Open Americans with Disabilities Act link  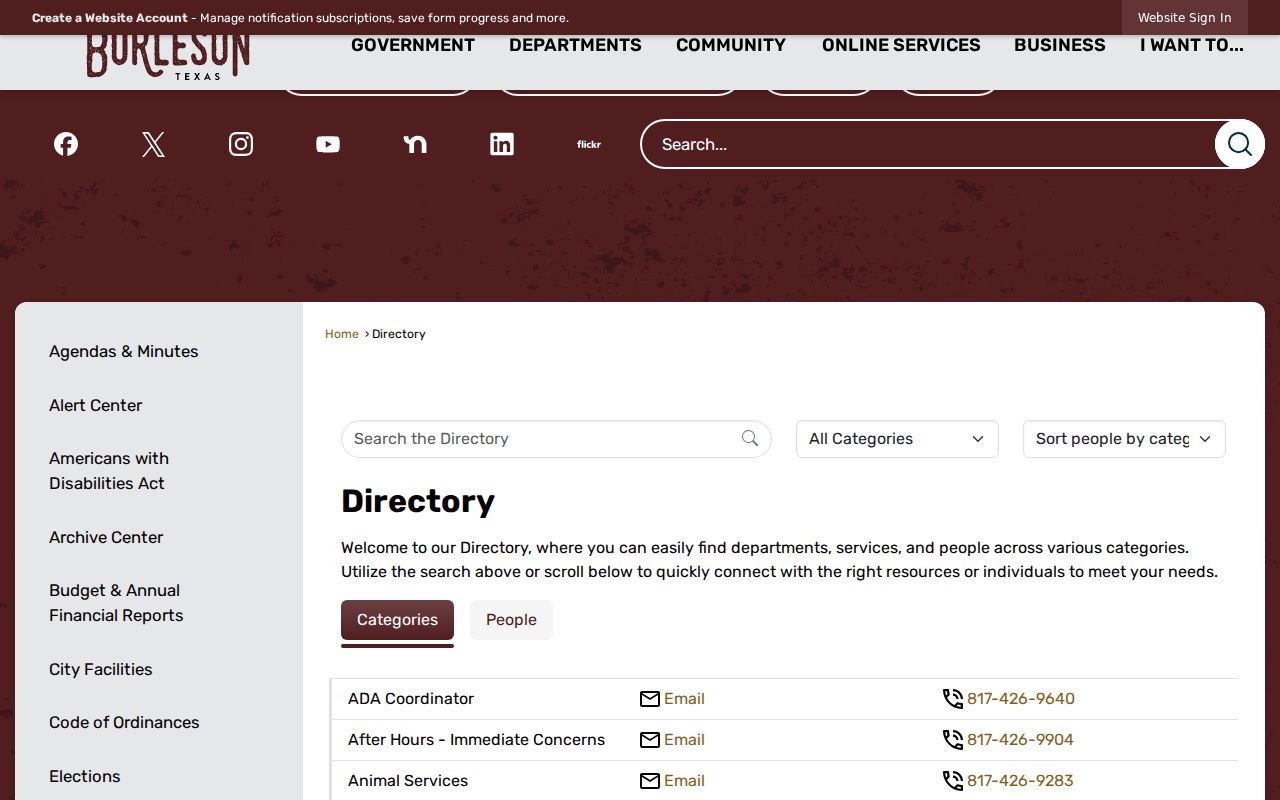pyautogui.click(x=109, y=471)
